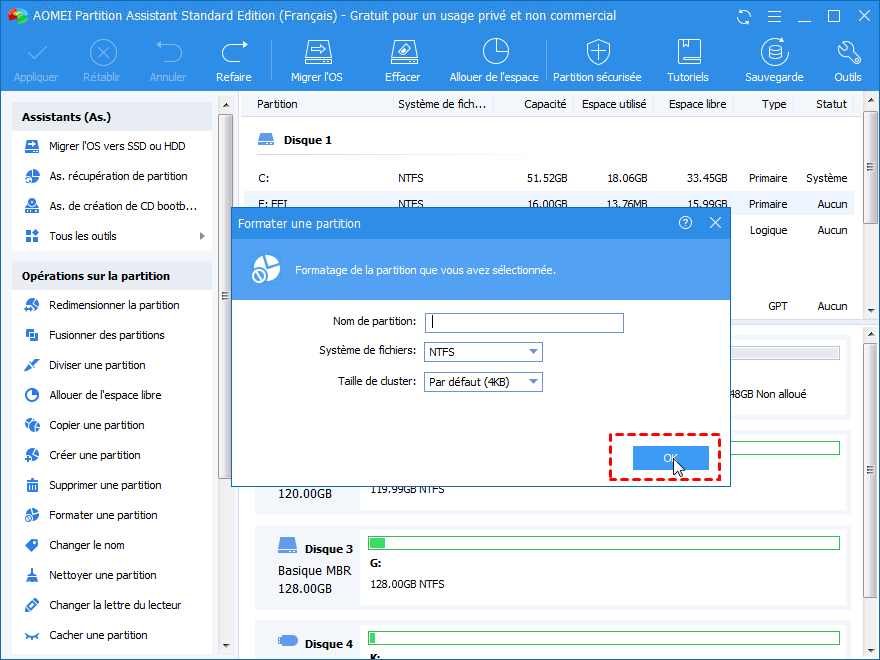Click the help icon in format dialog

[685, 223]
